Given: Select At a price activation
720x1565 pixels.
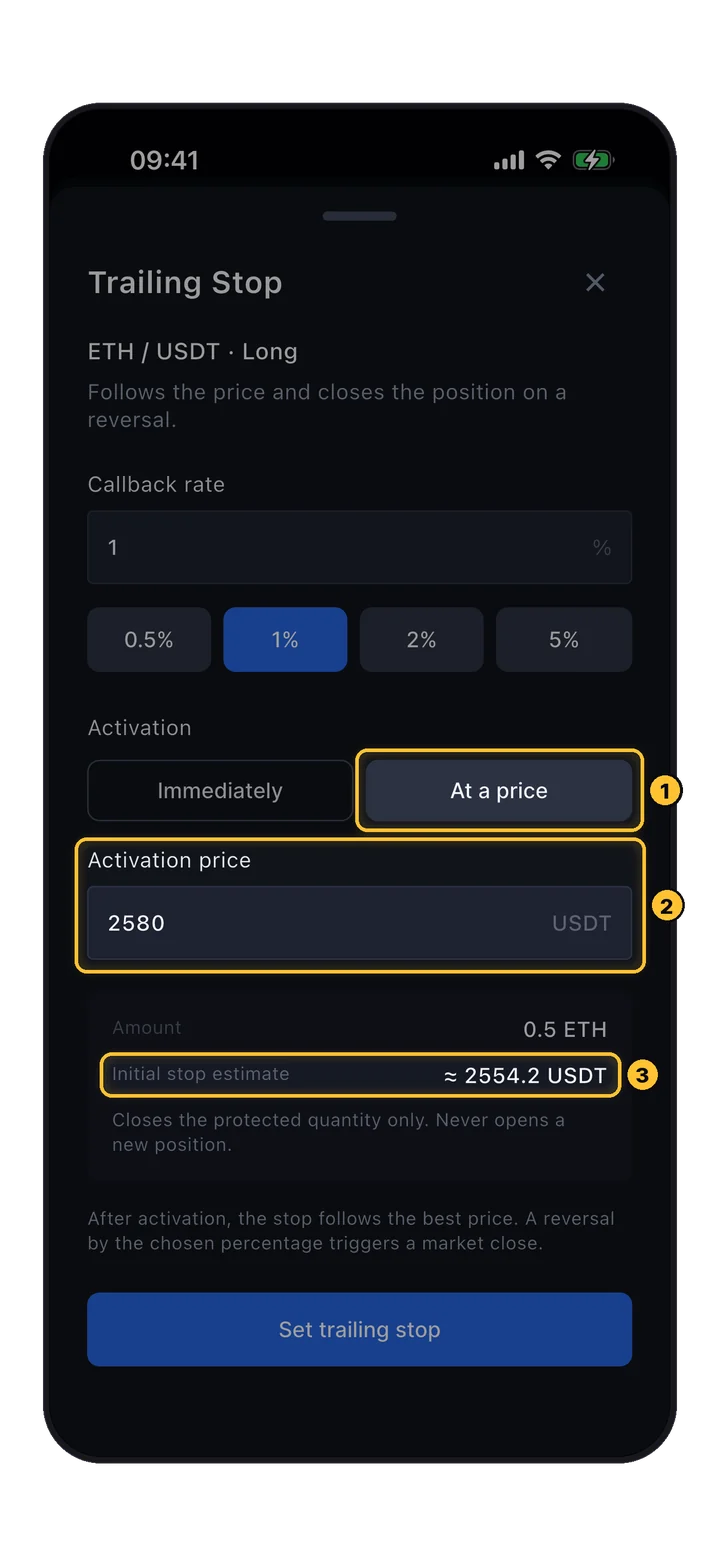Looking at the screenshot, I should [499, 791].
